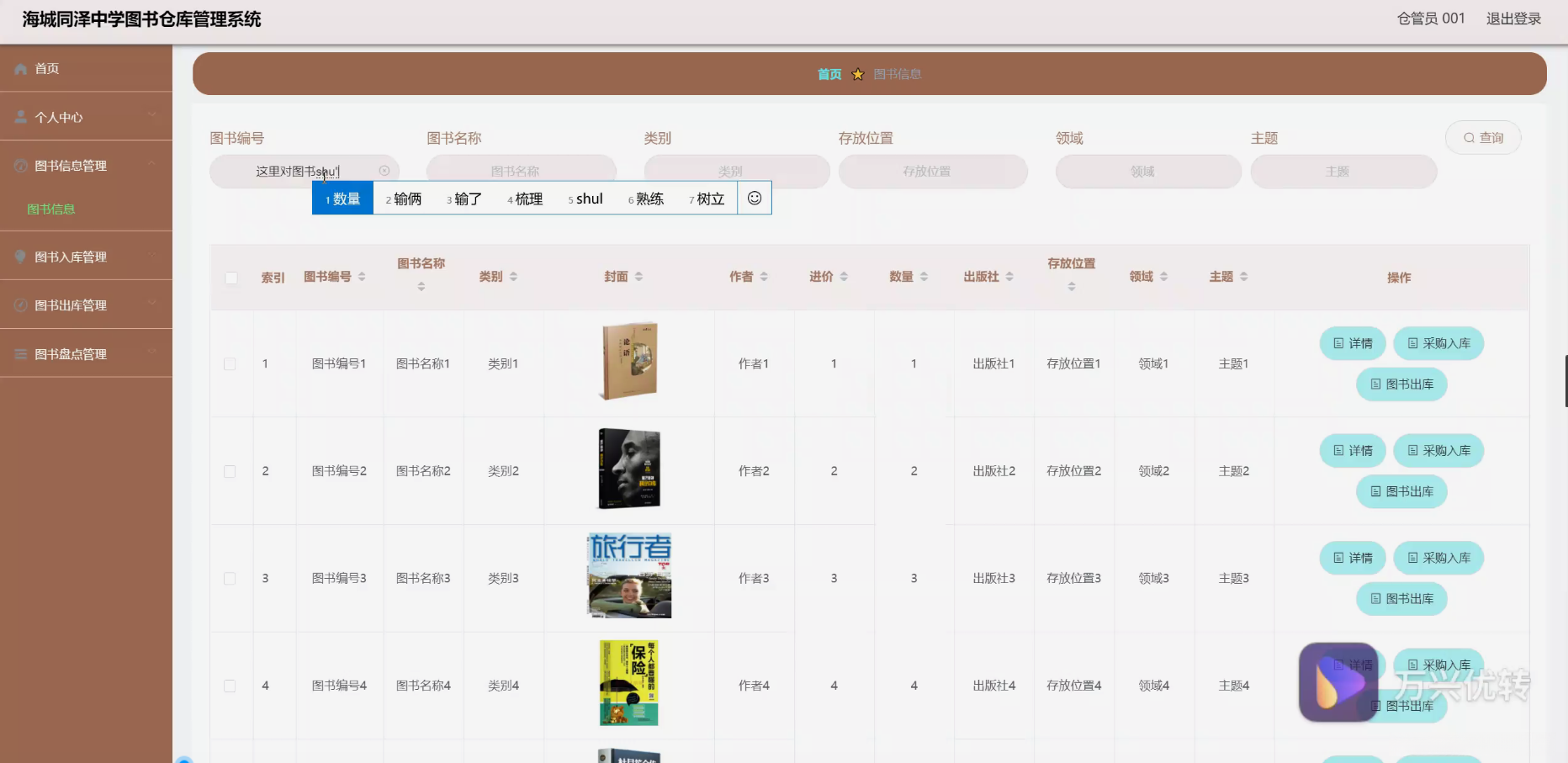This screenshot has height=763, width=1568.
Task: Select the checkbox for row 图书编号3
Action: coord(230,579)
